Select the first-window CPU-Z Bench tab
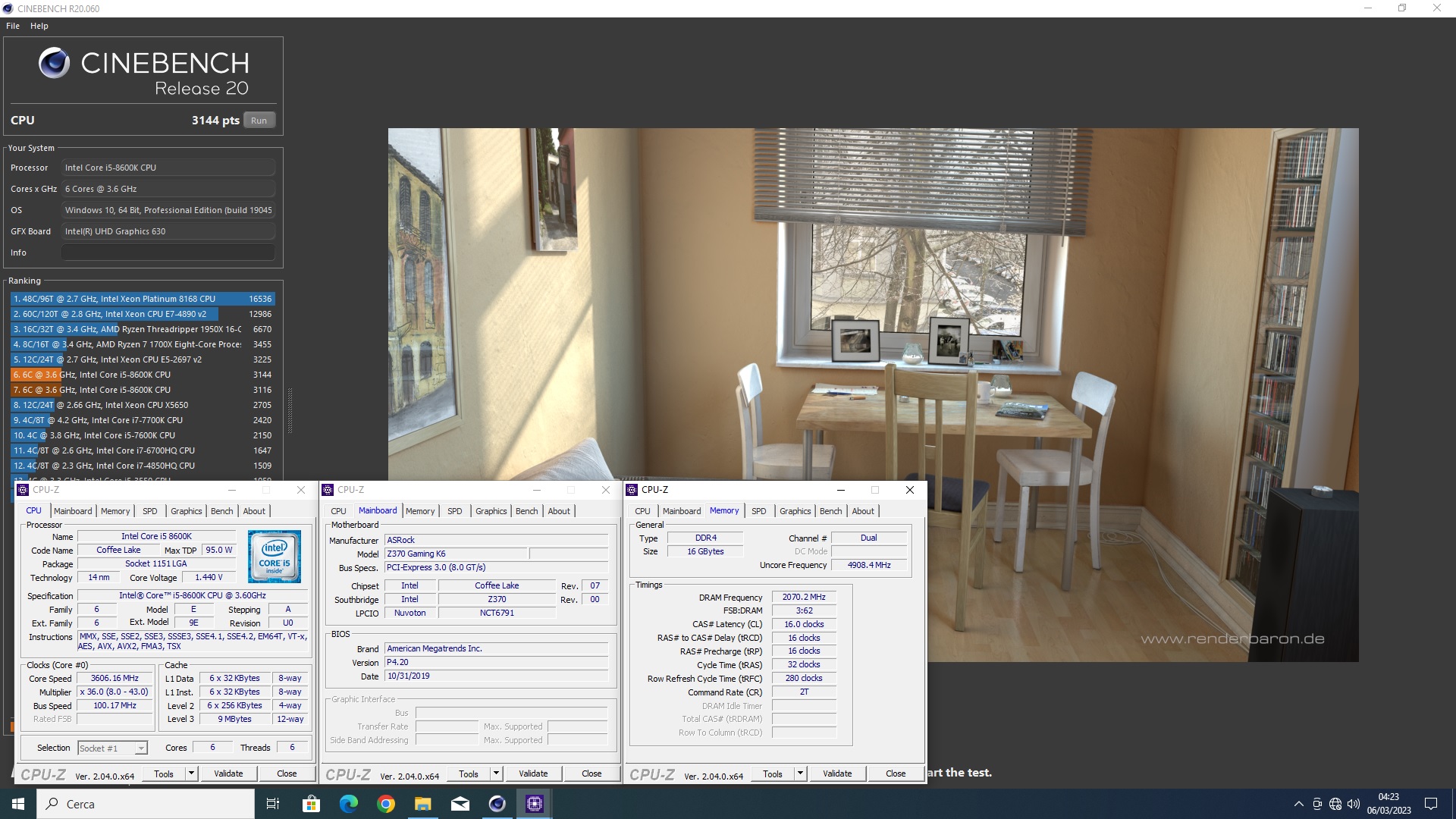 (x=222, y=511)
